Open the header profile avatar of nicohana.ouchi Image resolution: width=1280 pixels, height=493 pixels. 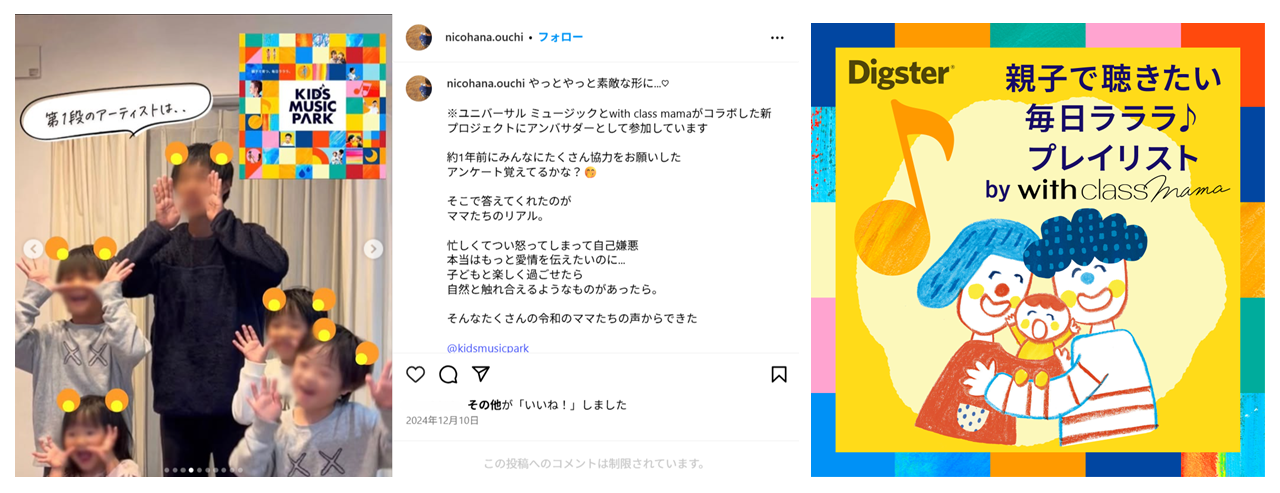tap(419, 37)
